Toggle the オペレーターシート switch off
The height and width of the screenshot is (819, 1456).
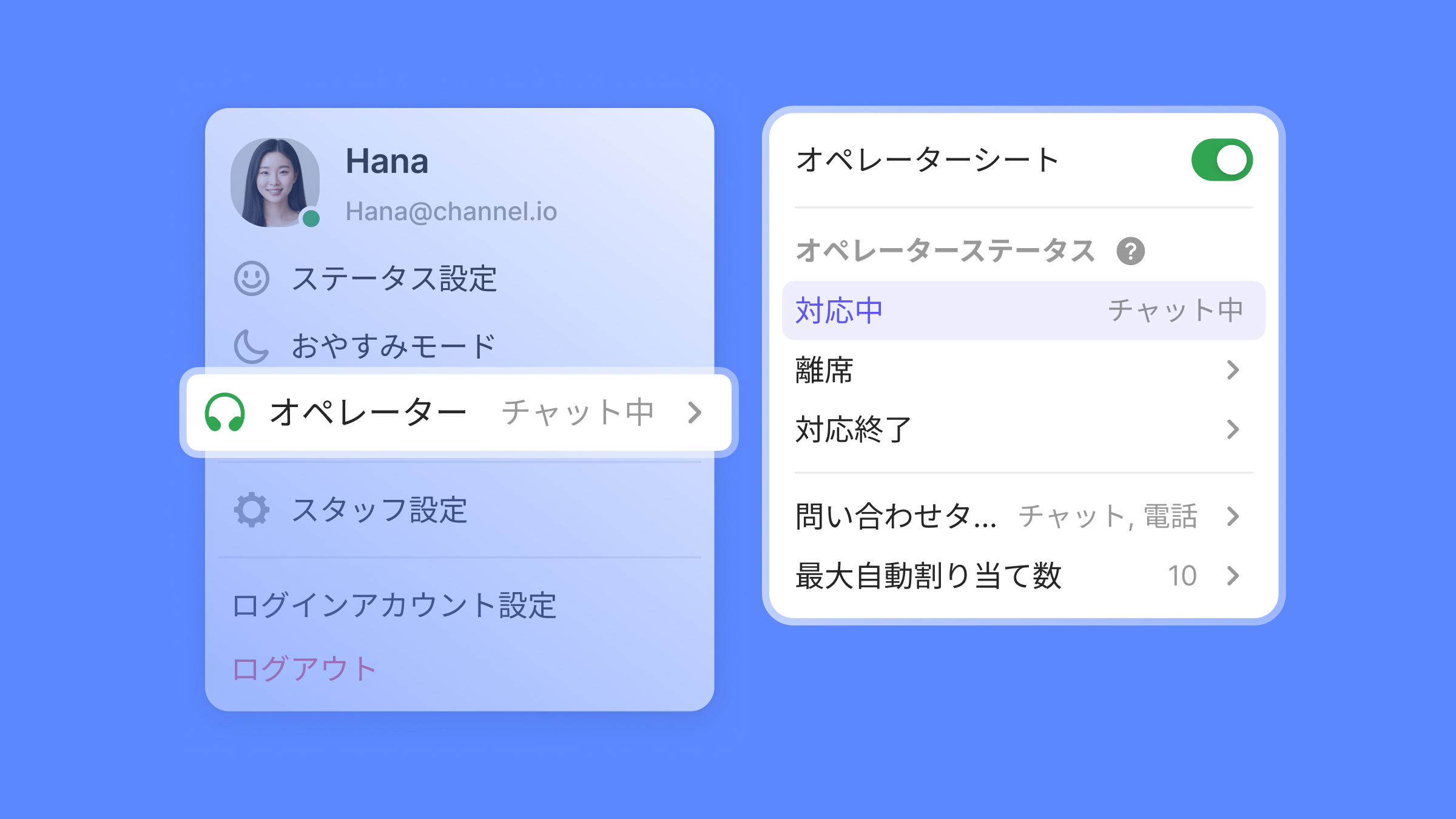[x=1222, y=160]
